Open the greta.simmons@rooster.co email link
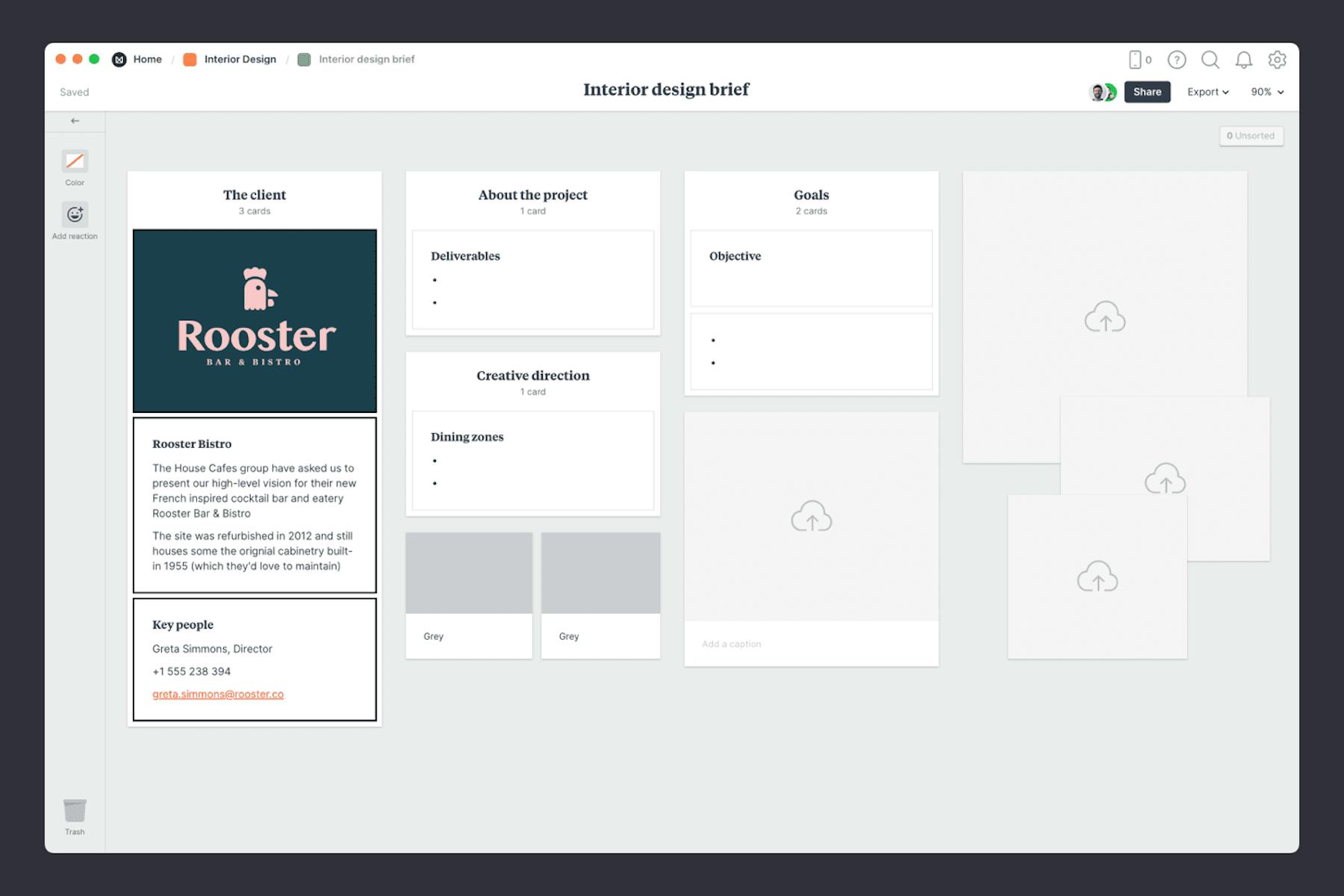Viewport: 1344px width, 896px height. (217, 694)
